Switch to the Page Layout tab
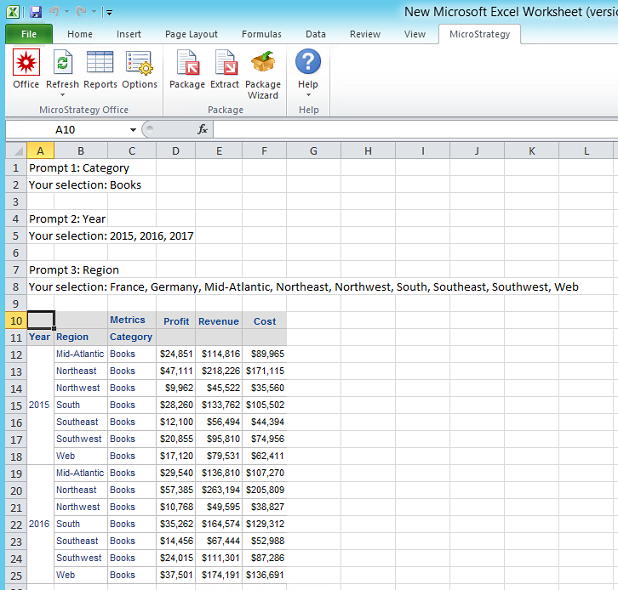Screen dimensions: 618x590 click(x=191, y=34)
